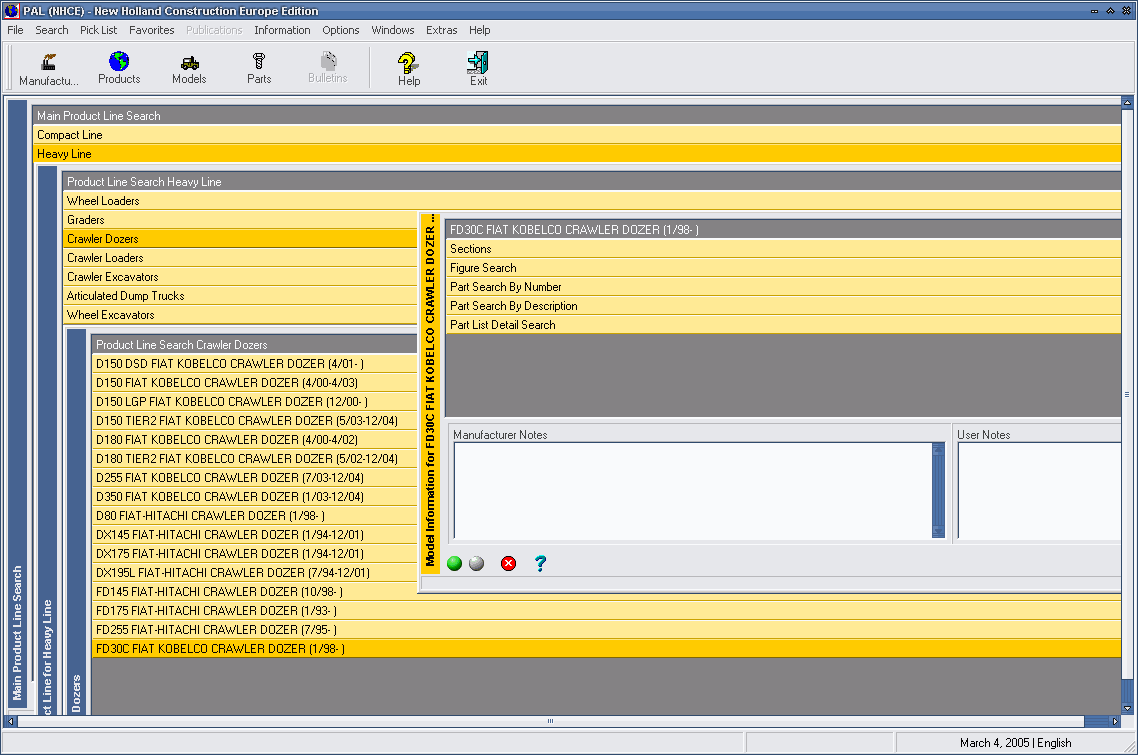The width and height of the screenshot is (1138, 755).
Task: Select Crawler Loaders category
Action: coord(240,258)
